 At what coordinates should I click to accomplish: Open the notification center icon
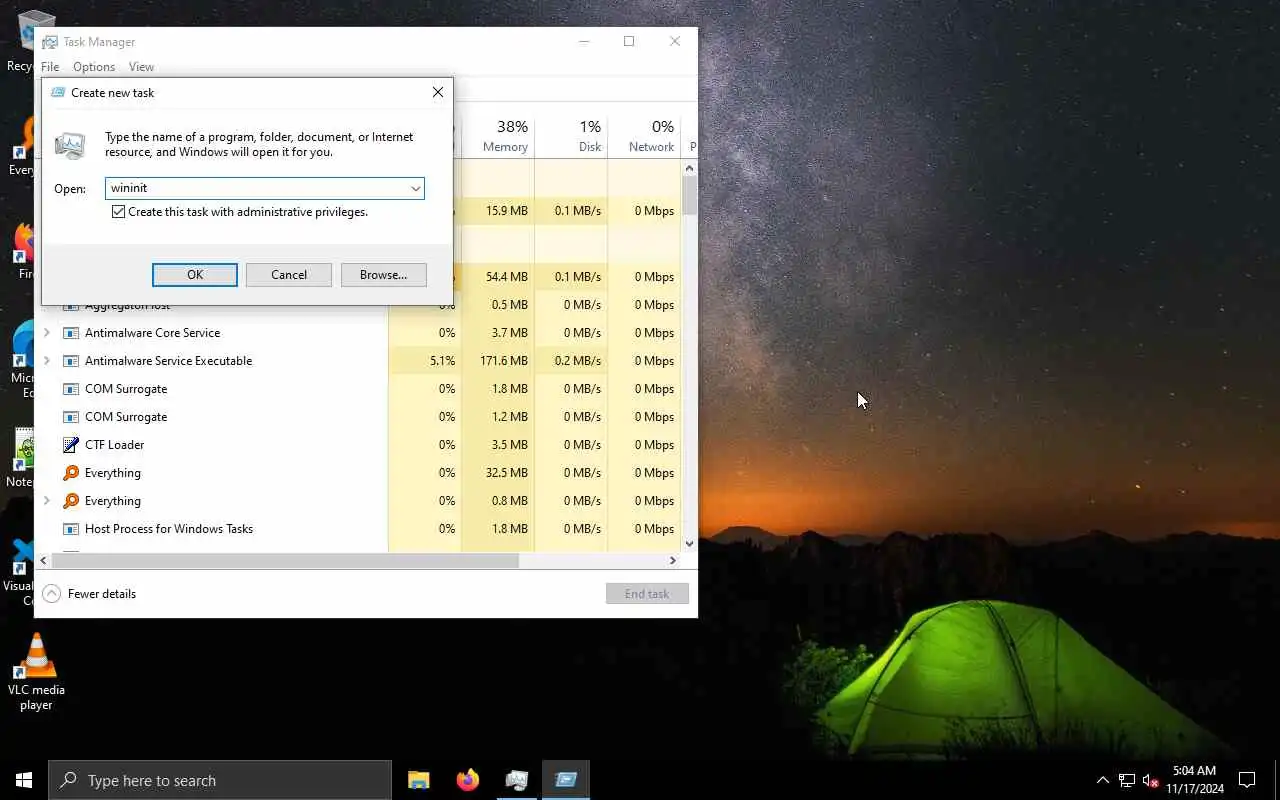click(x=1247, y=780)
